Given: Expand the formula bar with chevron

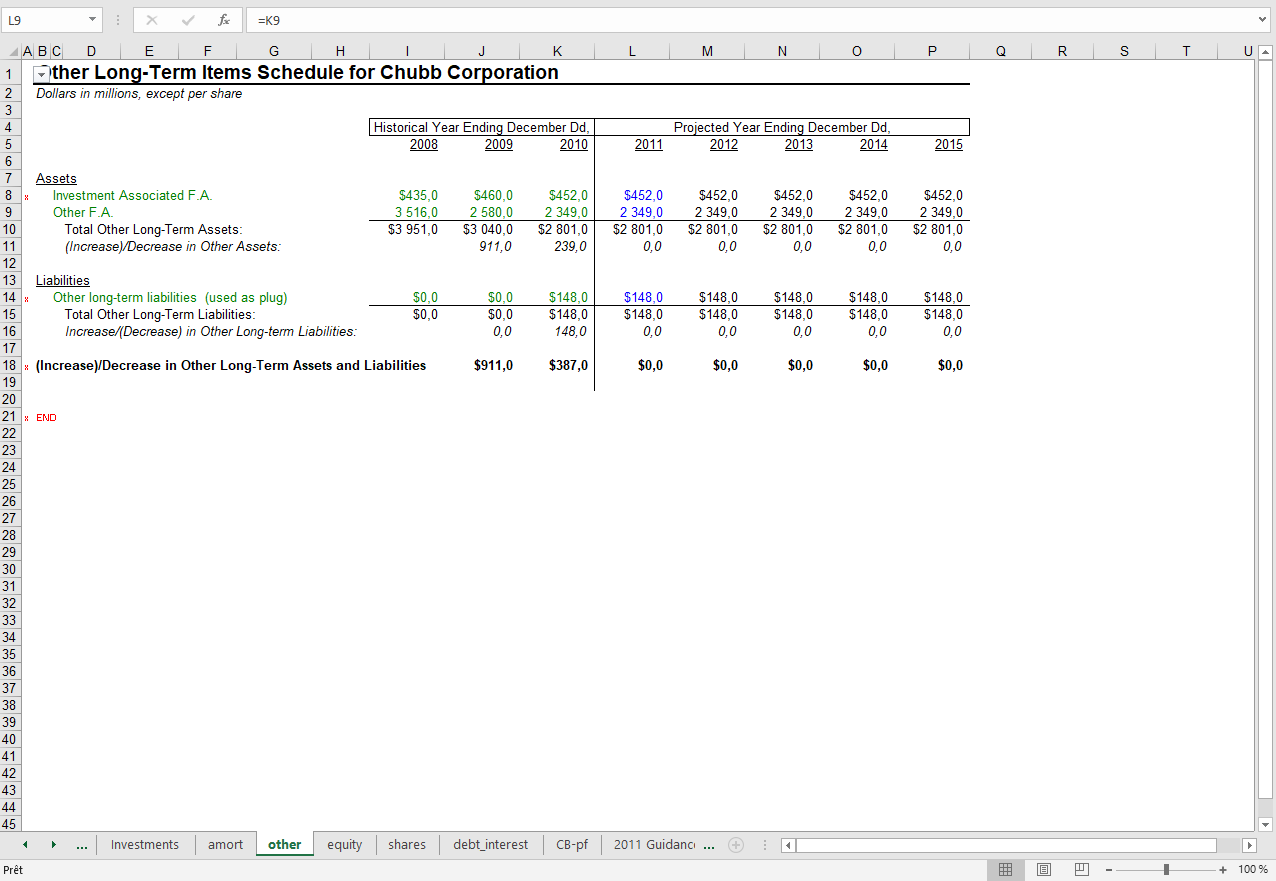Looking at the screenshot, I should click(x=1263, y=19).
